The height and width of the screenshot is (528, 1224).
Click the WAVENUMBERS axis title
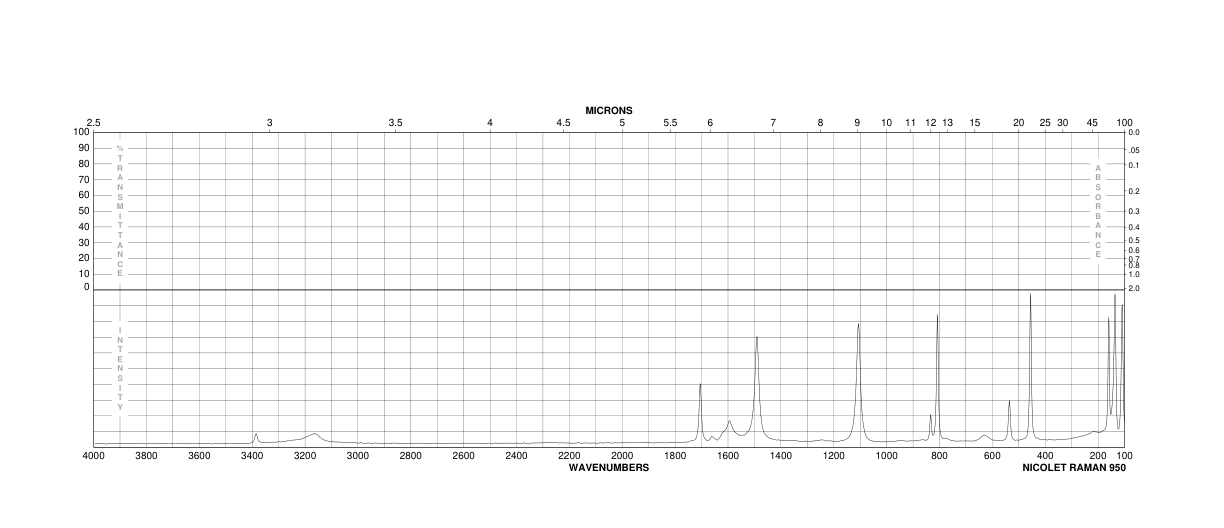tap(608, 467)
